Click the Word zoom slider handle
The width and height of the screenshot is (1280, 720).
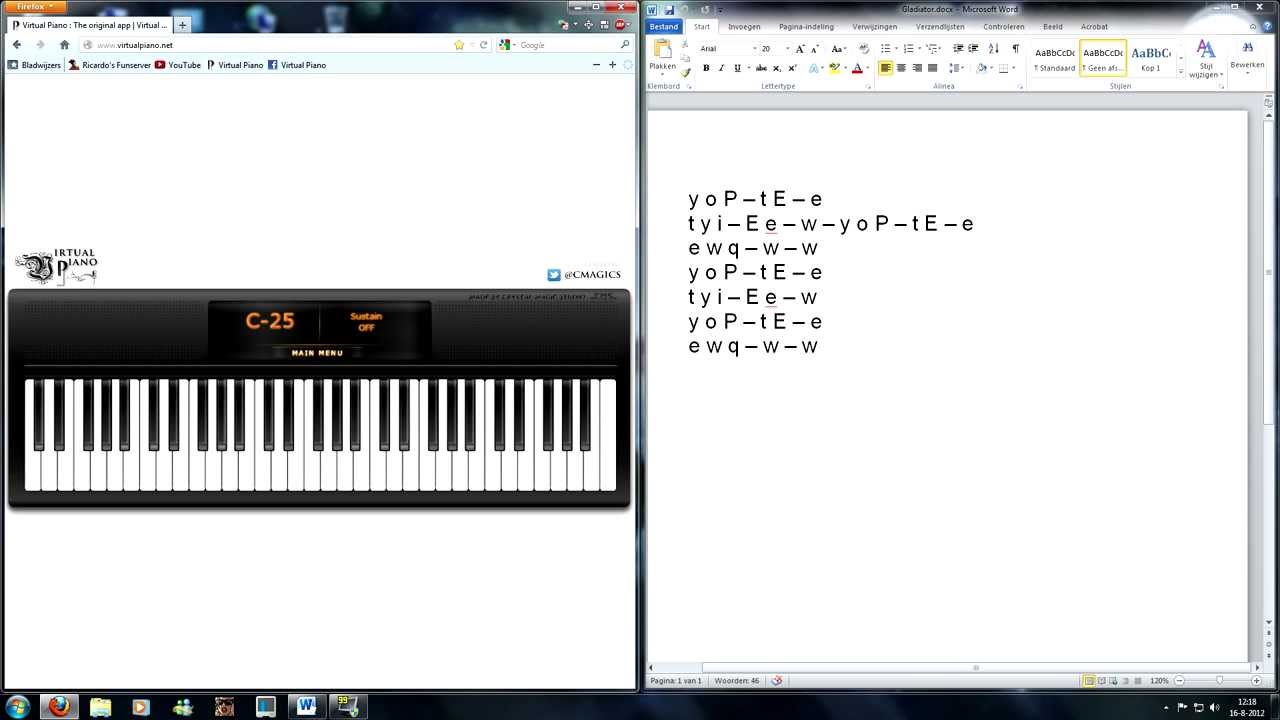(x=1219, y=680)
